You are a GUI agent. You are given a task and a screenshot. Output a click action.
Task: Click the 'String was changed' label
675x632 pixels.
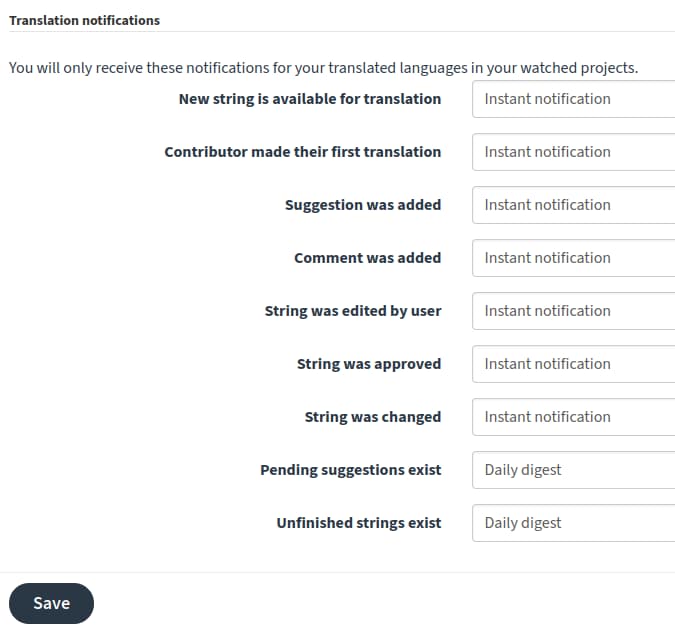pos(372,417)
